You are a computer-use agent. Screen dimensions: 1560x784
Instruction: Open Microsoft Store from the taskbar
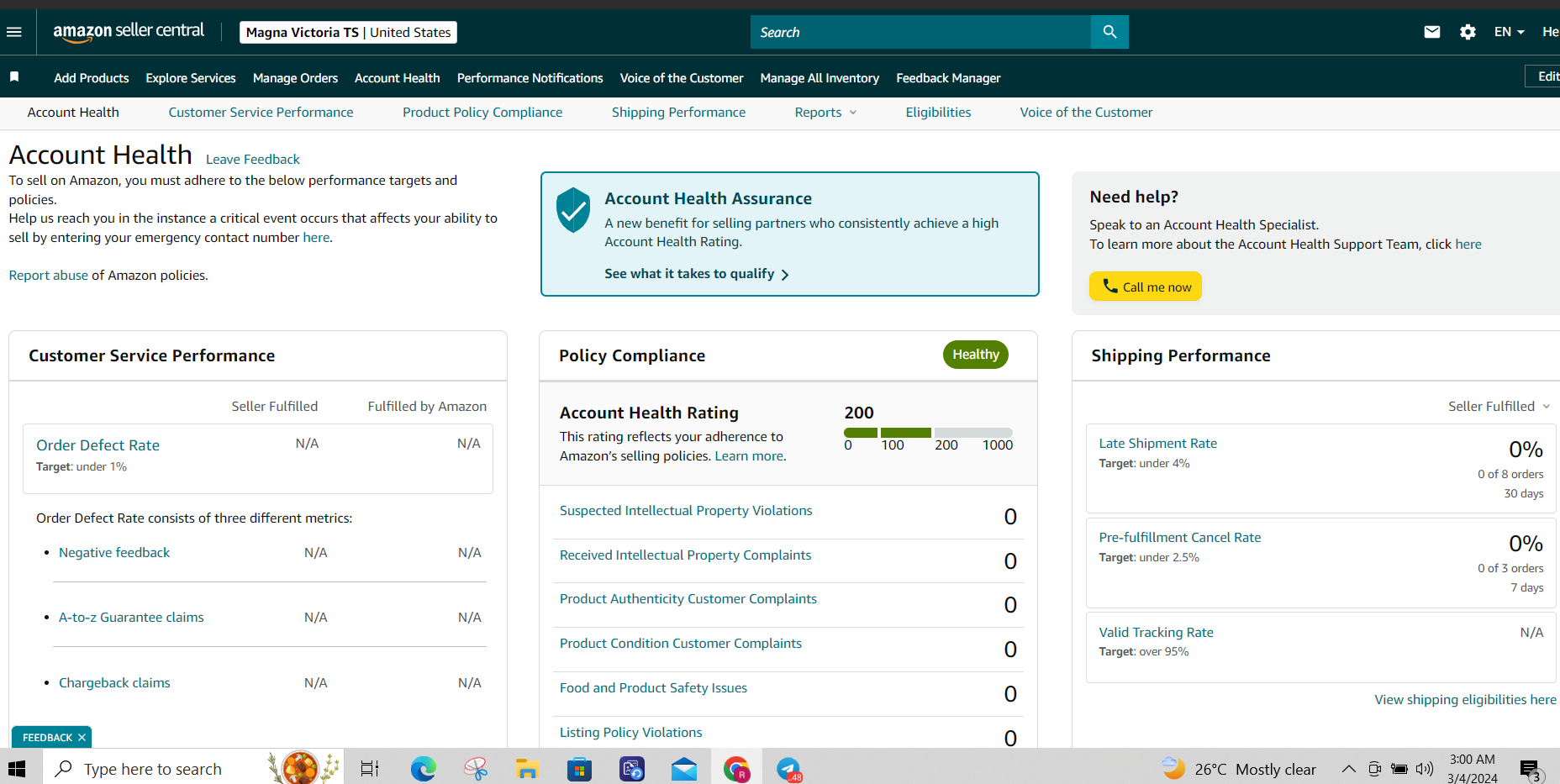click(x=579, y=769)
